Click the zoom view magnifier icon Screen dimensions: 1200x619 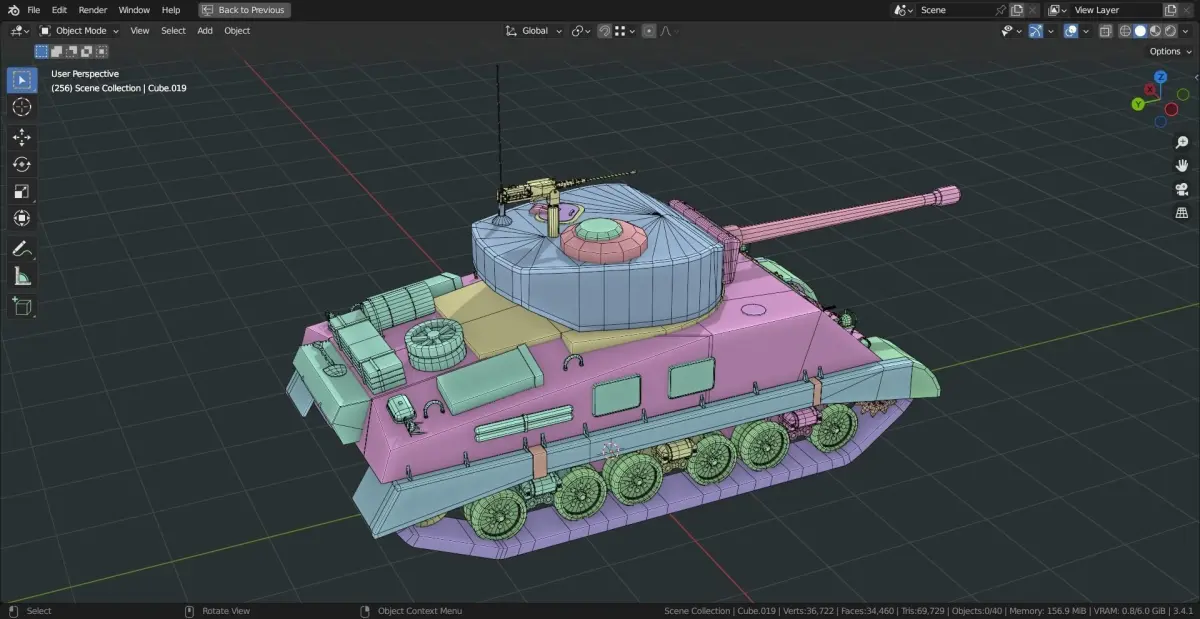(x=1181, y=142)
